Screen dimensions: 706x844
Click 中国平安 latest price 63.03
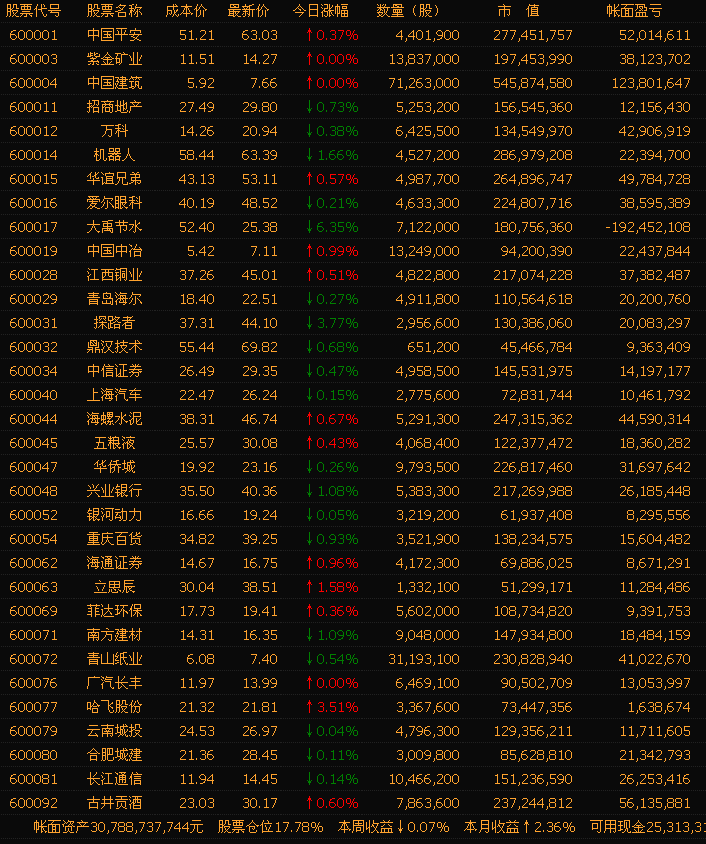coord(259,35)
